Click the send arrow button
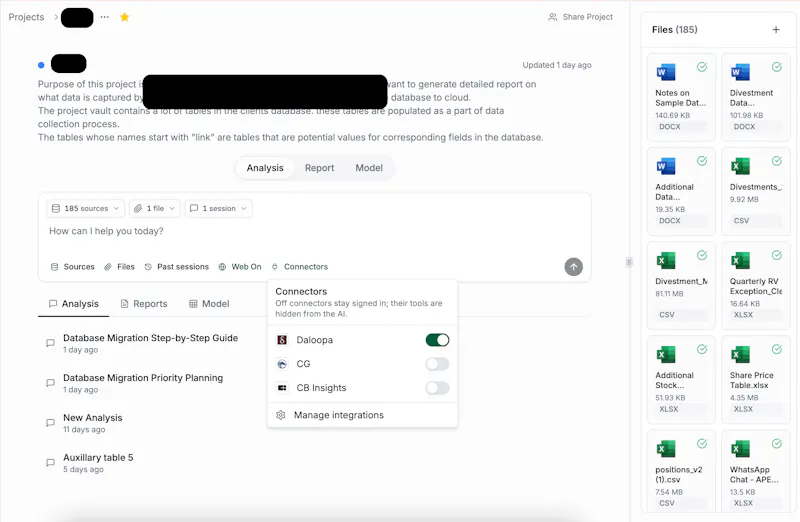 [573, 267]
